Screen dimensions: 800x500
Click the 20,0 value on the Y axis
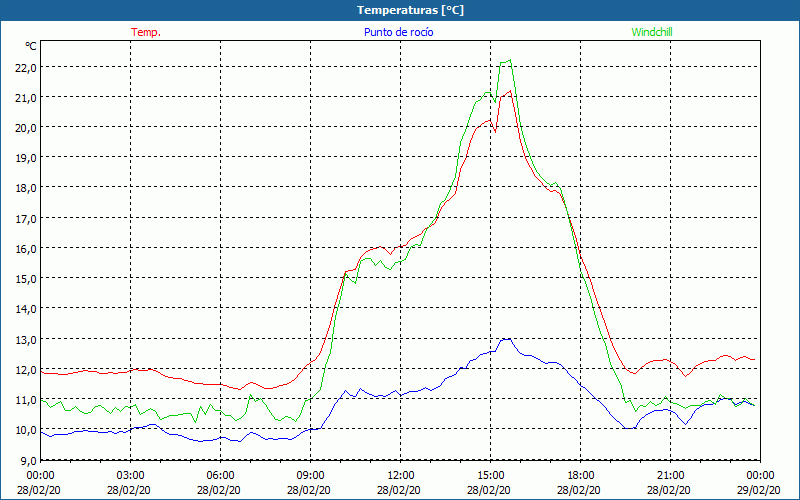click(26, 128)
